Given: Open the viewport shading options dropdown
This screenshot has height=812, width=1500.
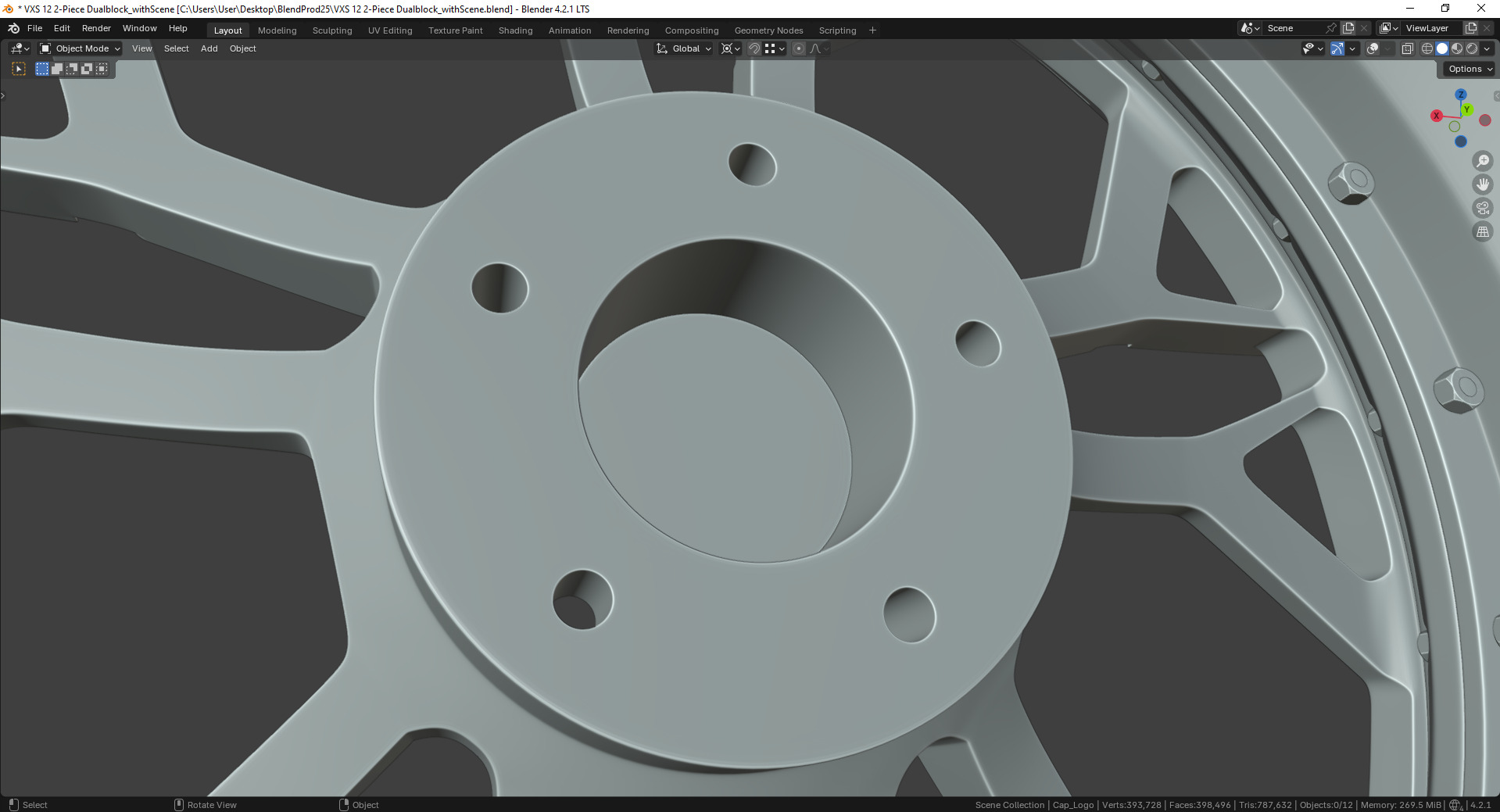Looking at the screenshot, I should 1487,48.
